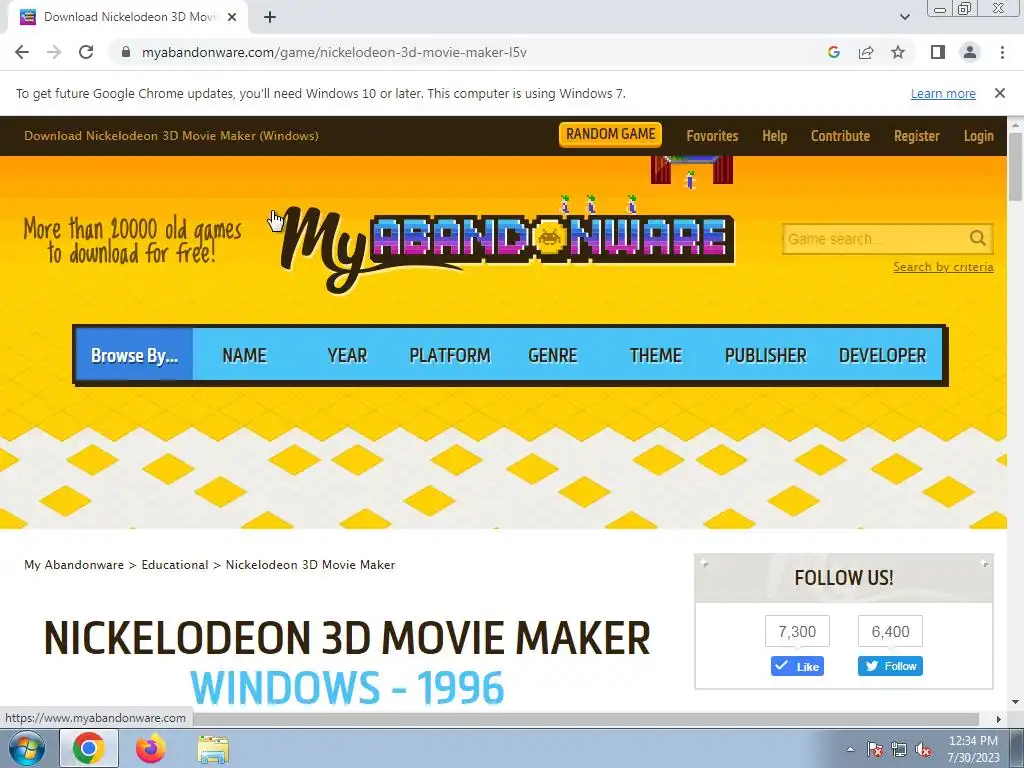
Task: Click the RANDOM GAME button
Action: coord(611,135)
